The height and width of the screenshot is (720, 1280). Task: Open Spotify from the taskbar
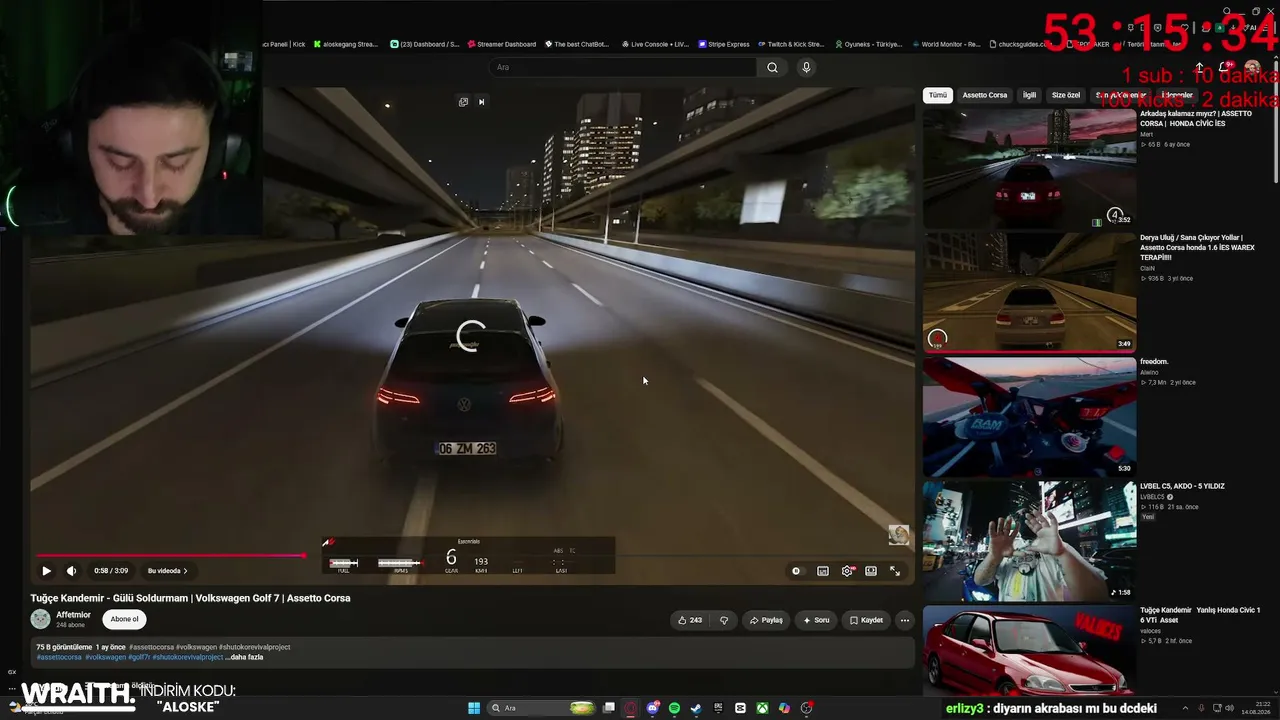(x=674, y=708)
